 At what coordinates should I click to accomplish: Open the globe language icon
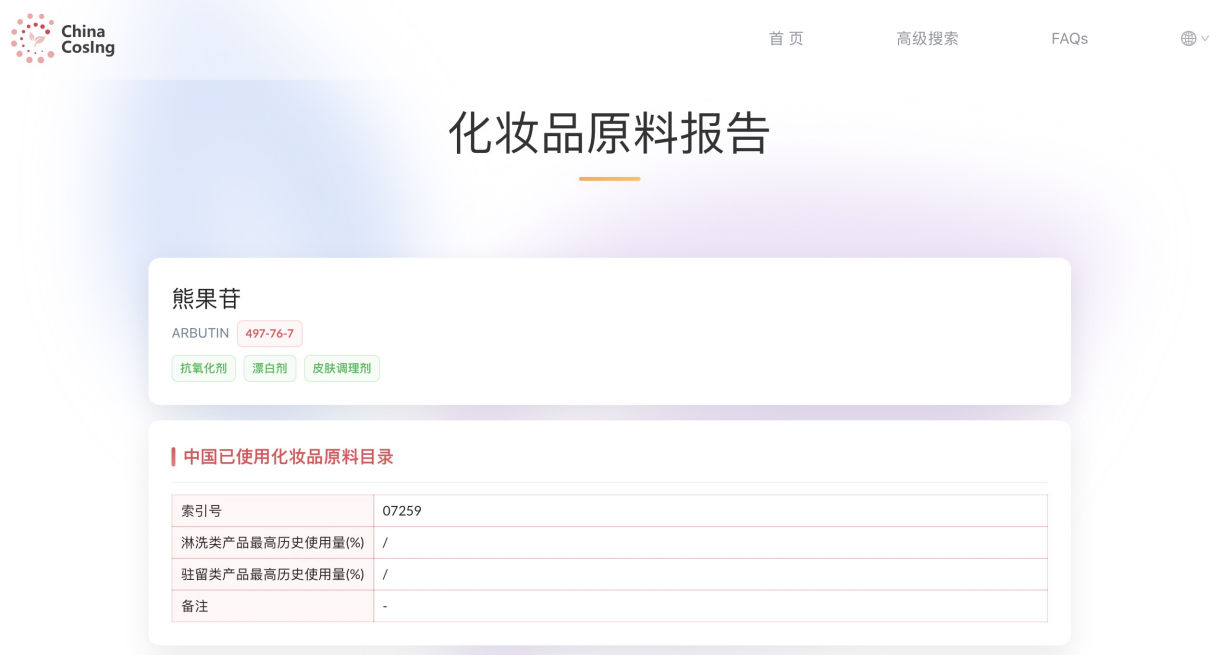coord(1188,38)
